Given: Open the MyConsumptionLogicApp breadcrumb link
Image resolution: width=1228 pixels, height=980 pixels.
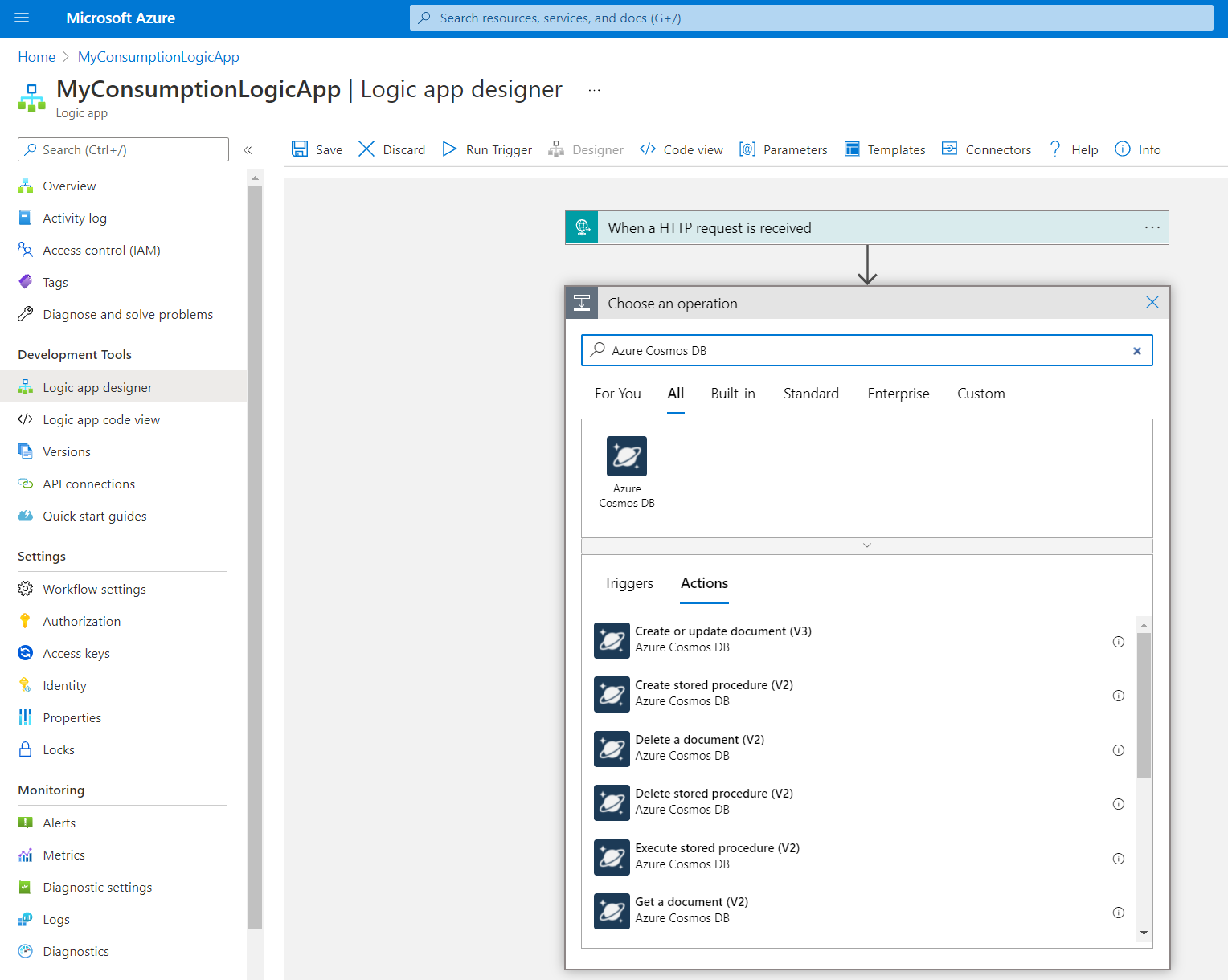Looking at the screenshot, I should pyautogui.click(x=158, y=57).
